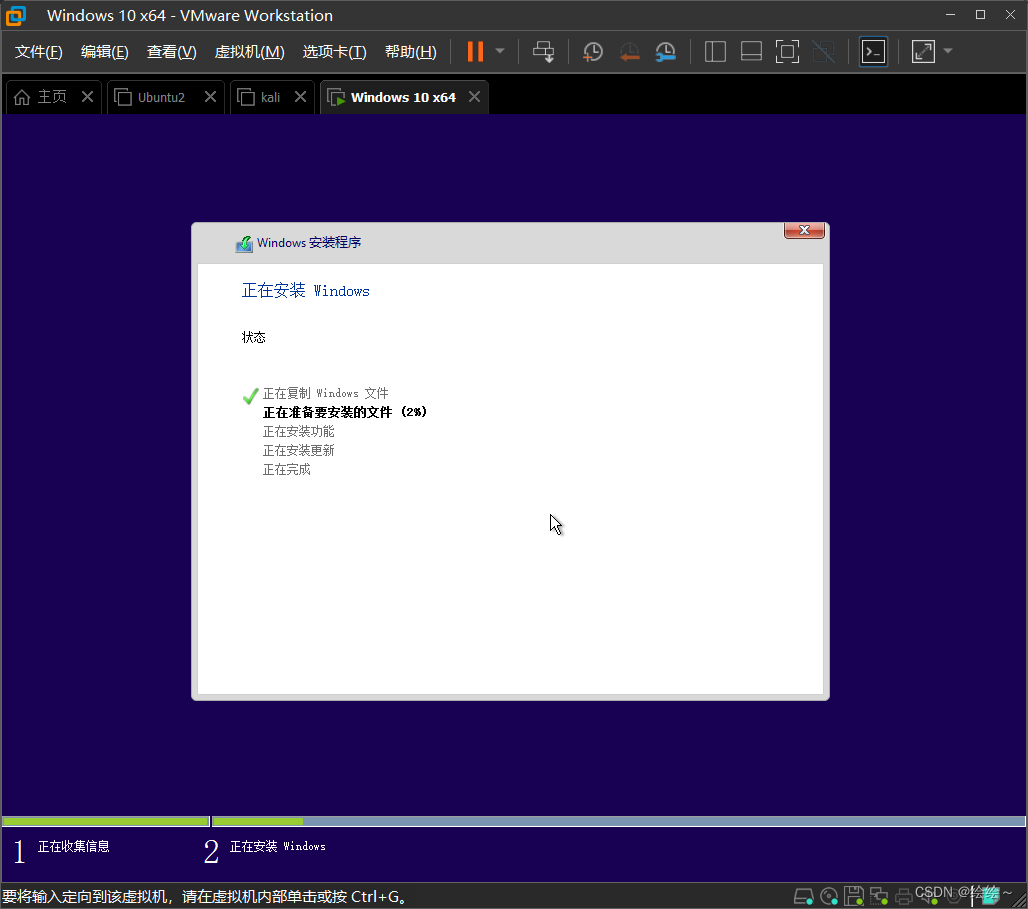1028x909 pixels.
Task: Open the 虚拟机(M) menu
Action: (x=249, y=51)
